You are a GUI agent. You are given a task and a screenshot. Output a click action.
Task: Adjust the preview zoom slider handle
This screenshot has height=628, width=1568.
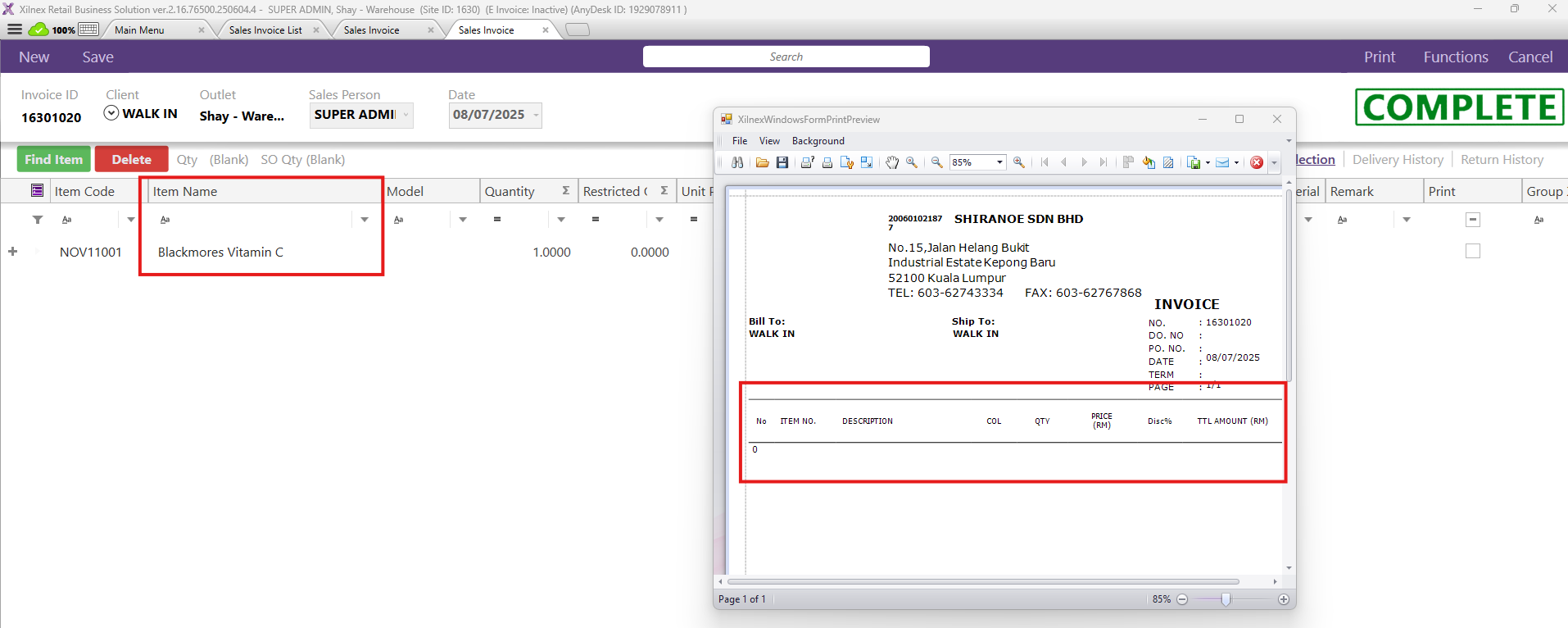coord(1226,599)
